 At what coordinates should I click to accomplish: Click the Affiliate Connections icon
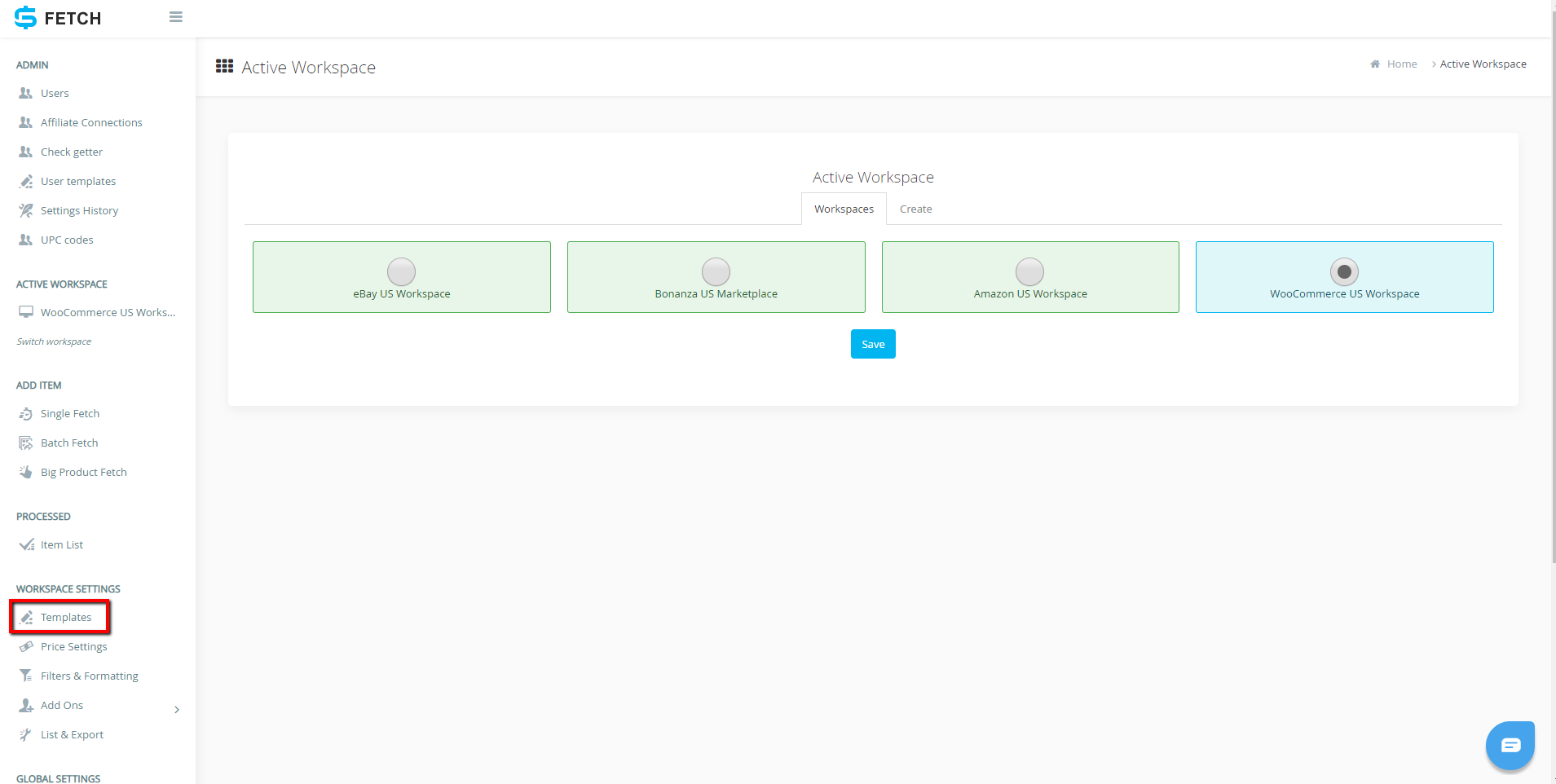pos(26,122)
